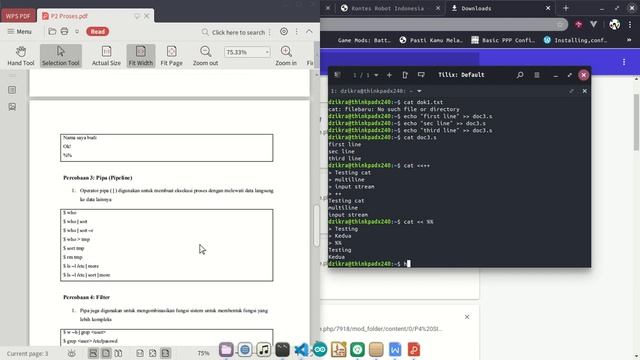Select the Hand Tool in WPS PDF
640x360 pixels.
point(20,56)
